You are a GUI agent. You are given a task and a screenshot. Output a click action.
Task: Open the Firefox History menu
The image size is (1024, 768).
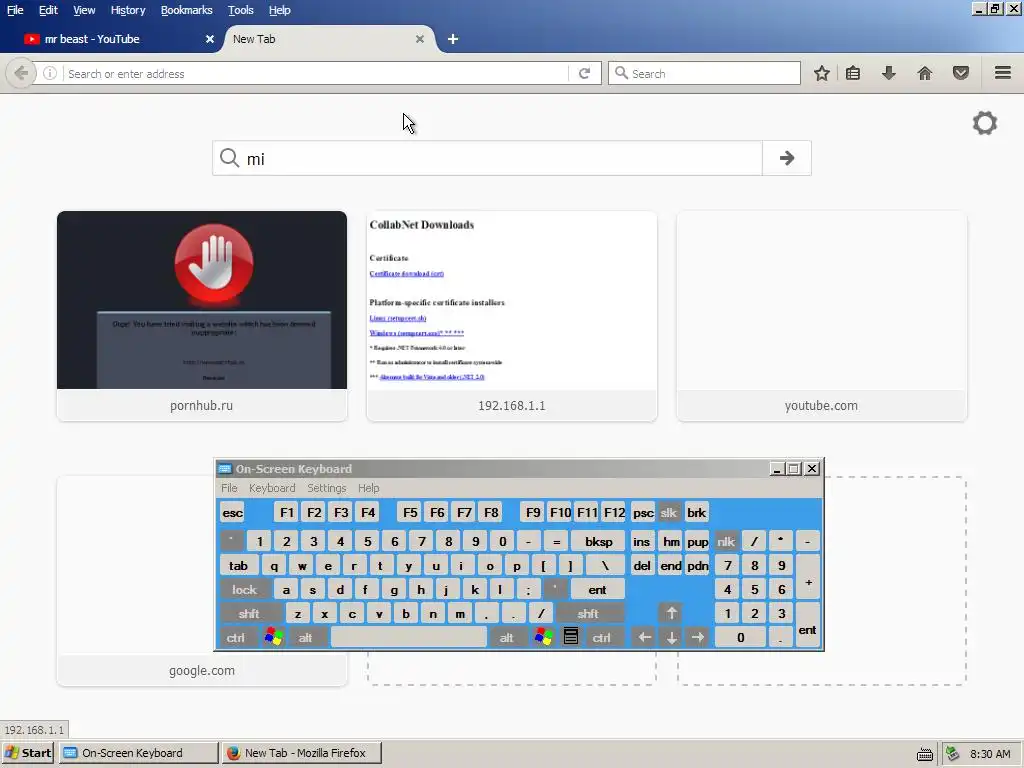(x=128, y=10)
